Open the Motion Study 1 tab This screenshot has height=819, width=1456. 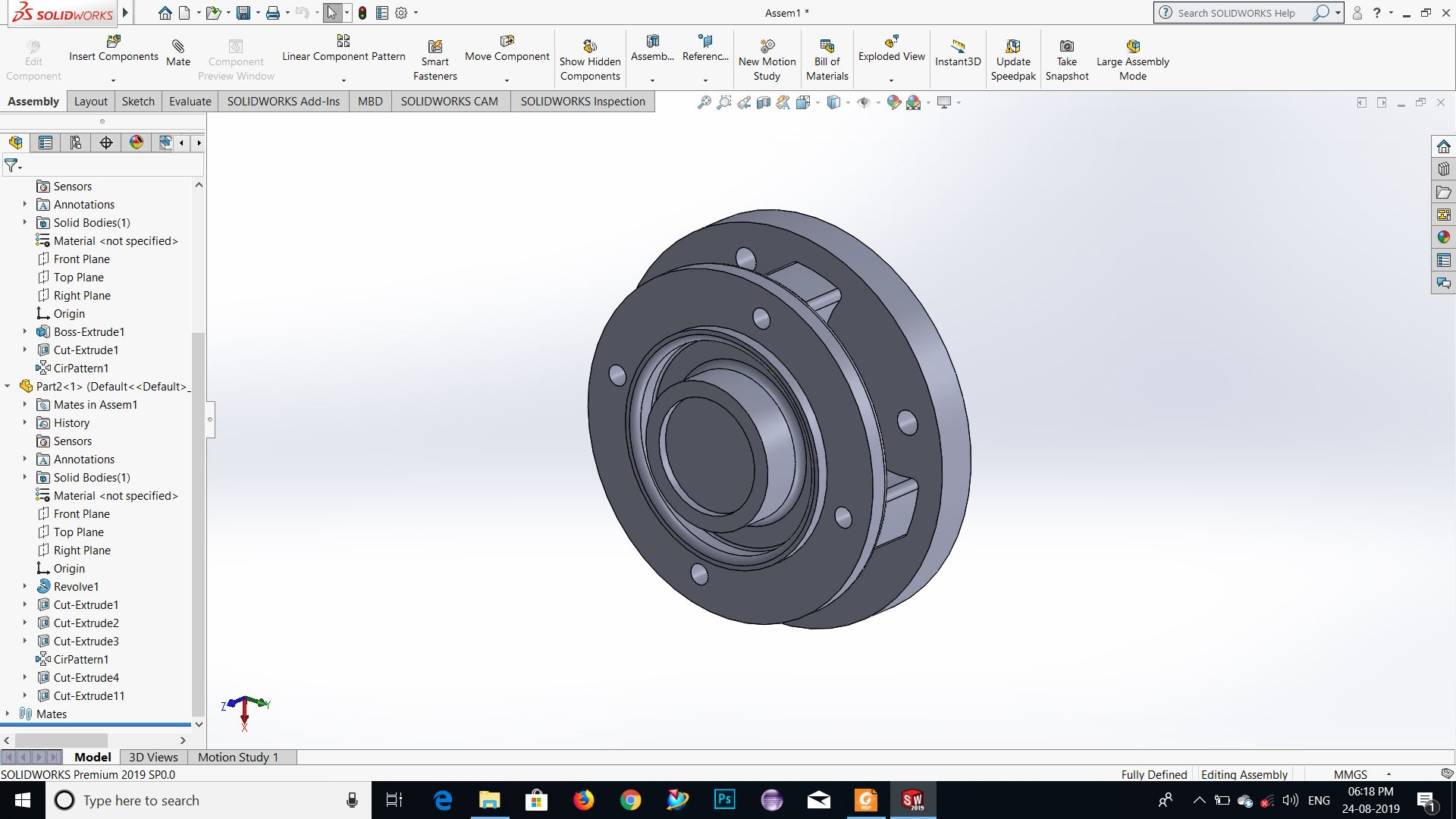click(x=238, y=757)
